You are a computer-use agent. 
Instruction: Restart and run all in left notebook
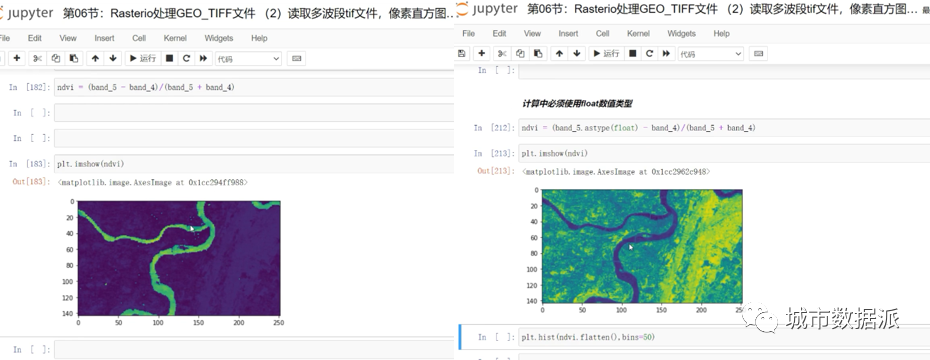click(203, 58)
